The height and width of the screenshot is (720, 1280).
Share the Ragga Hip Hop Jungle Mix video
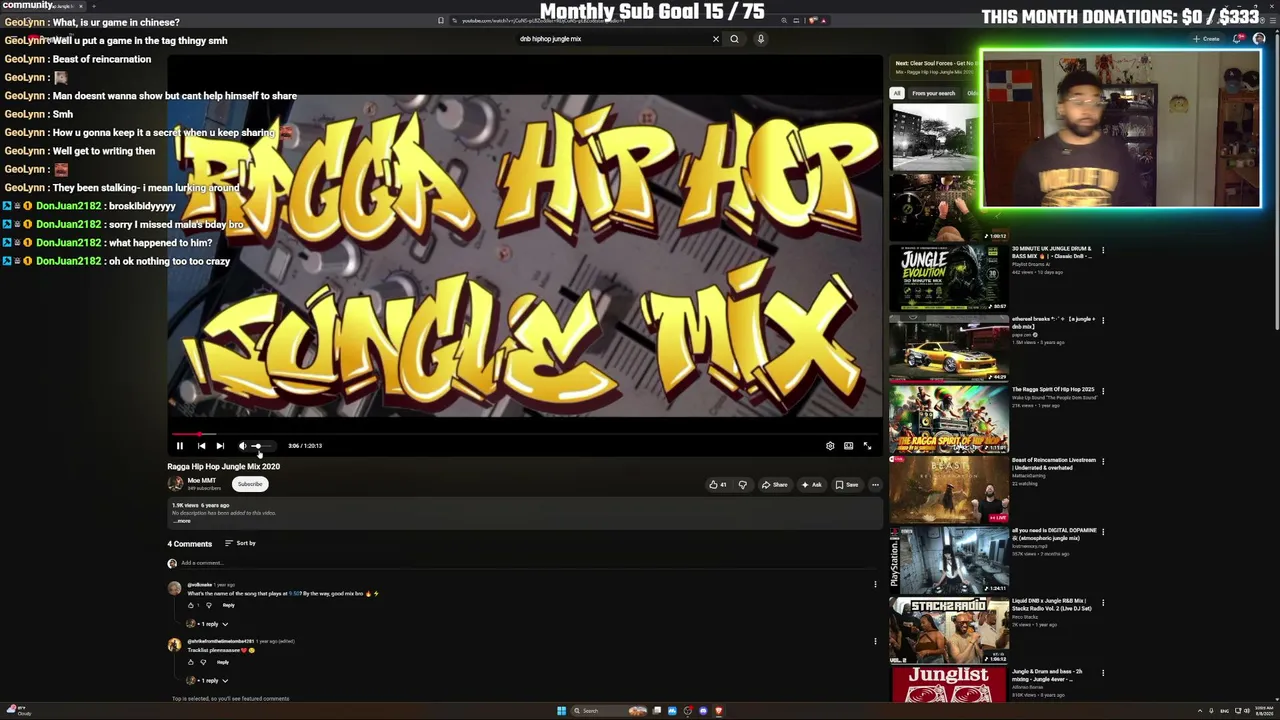(x=775, y=485)
